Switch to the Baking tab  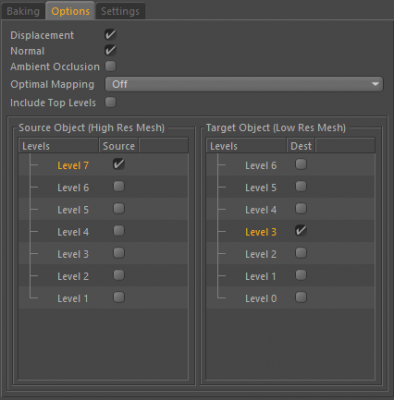point(23,11)
